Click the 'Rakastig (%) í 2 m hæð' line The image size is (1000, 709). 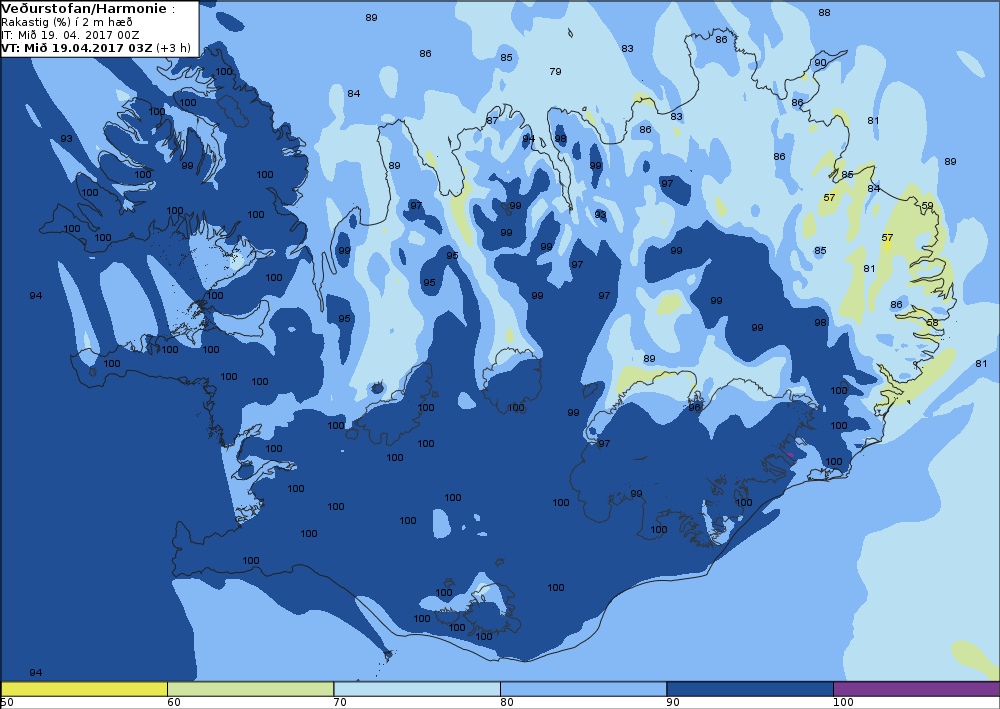(x=67, y=22)
